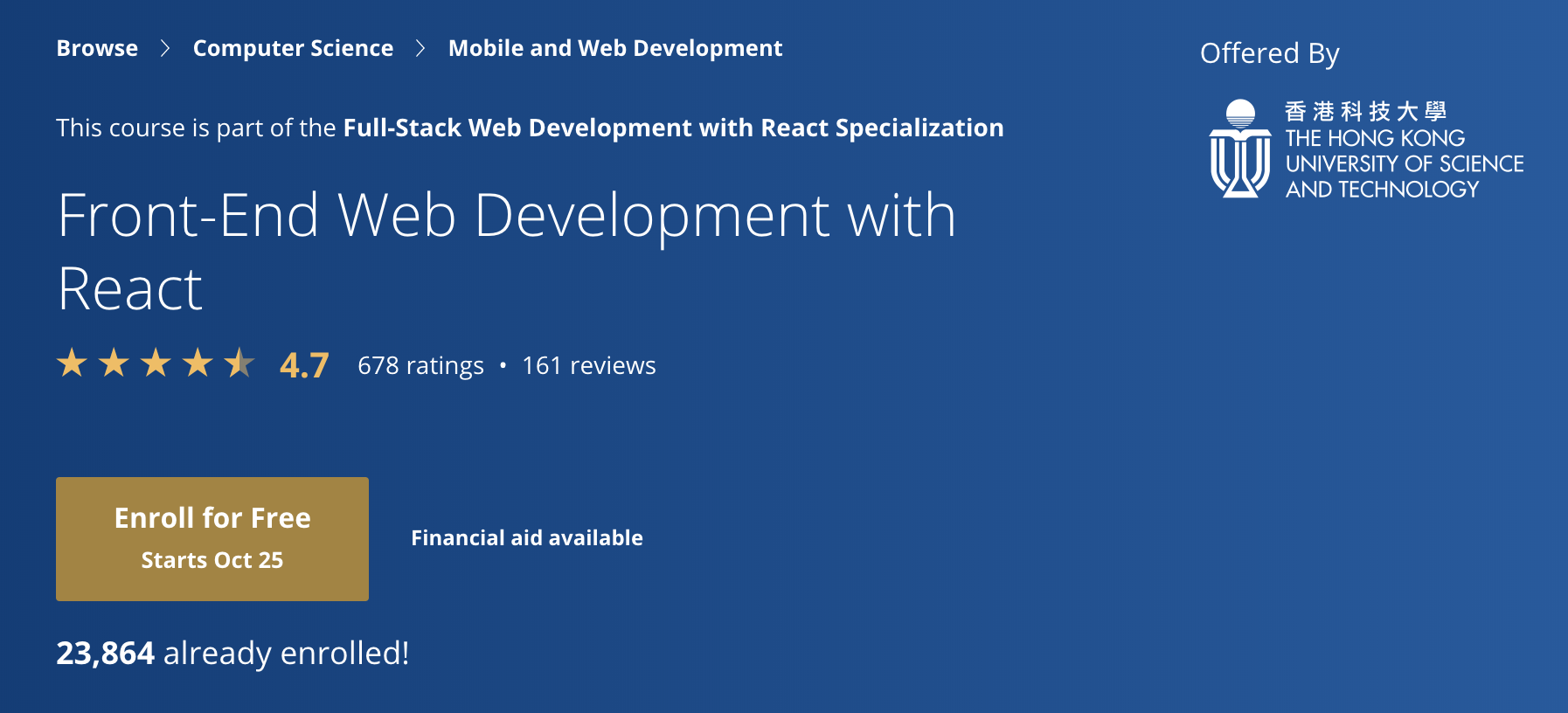Click the third gold rating star

(x=156, y=363)
